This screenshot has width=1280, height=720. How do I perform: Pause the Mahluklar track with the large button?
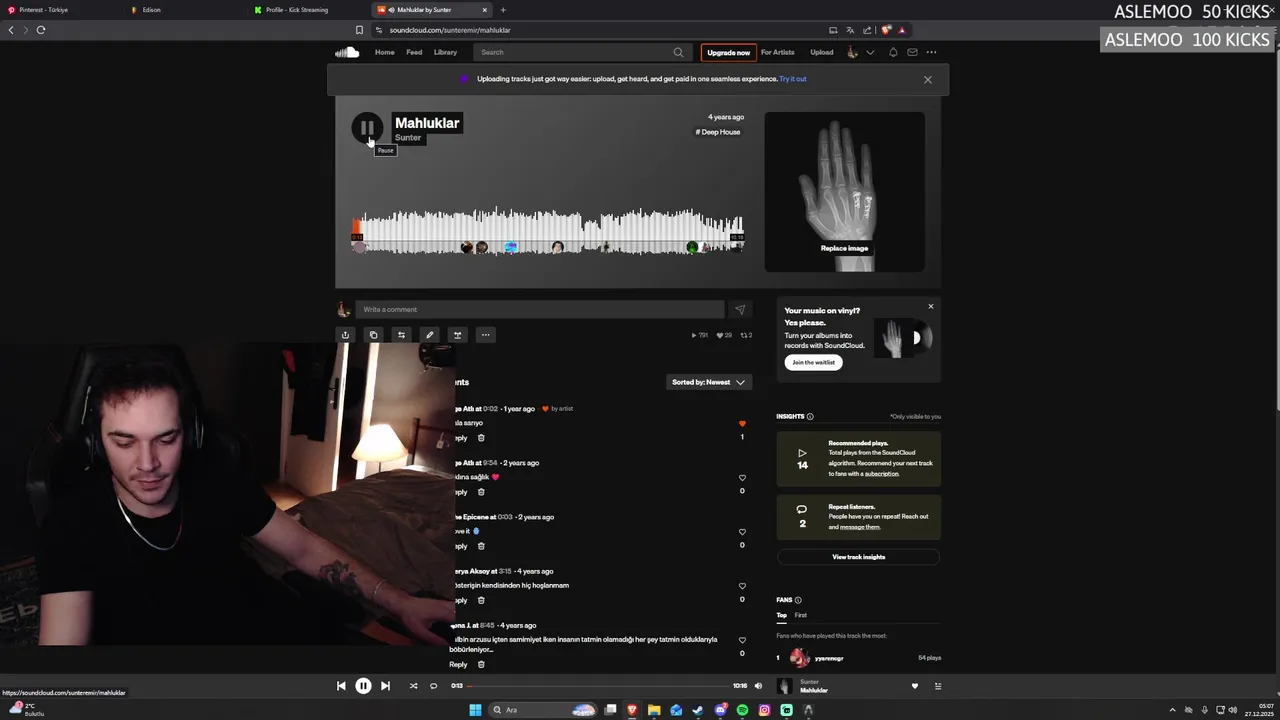tap(367, 128)
